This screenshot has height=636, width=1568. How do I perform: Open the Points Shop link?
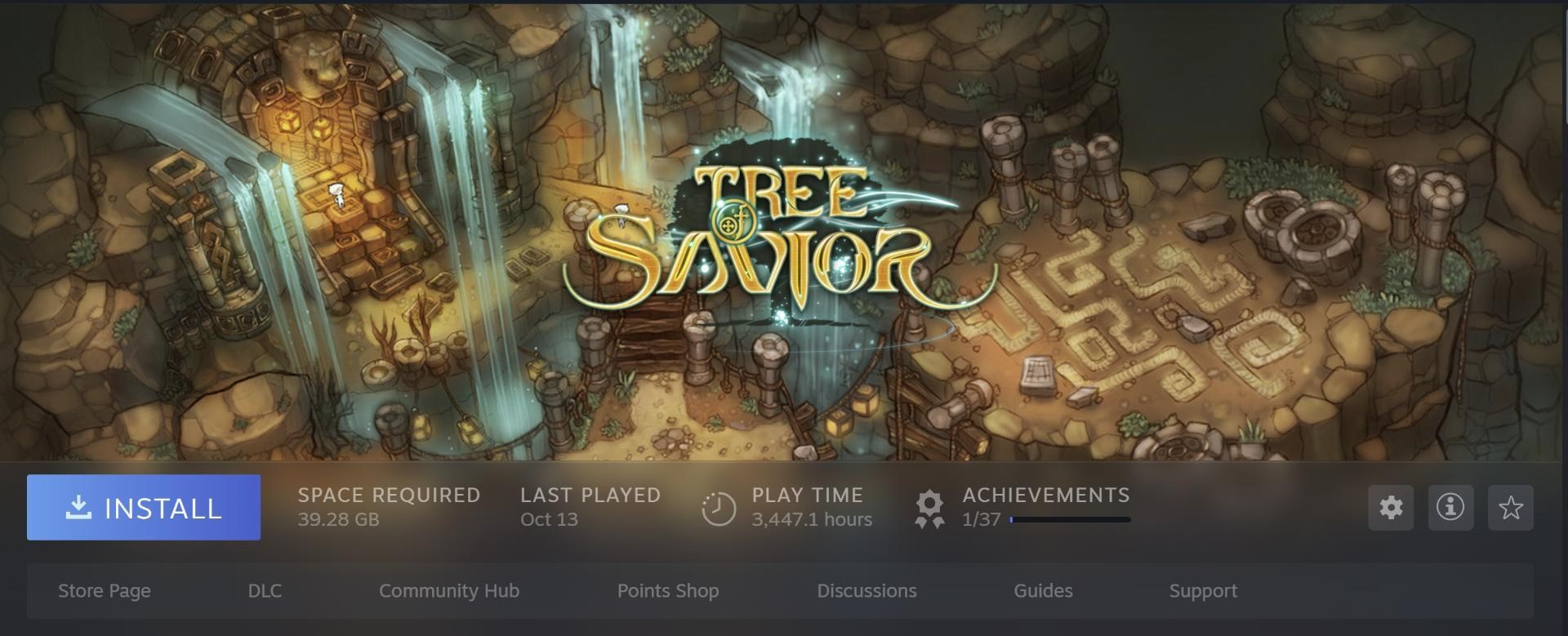668,590
